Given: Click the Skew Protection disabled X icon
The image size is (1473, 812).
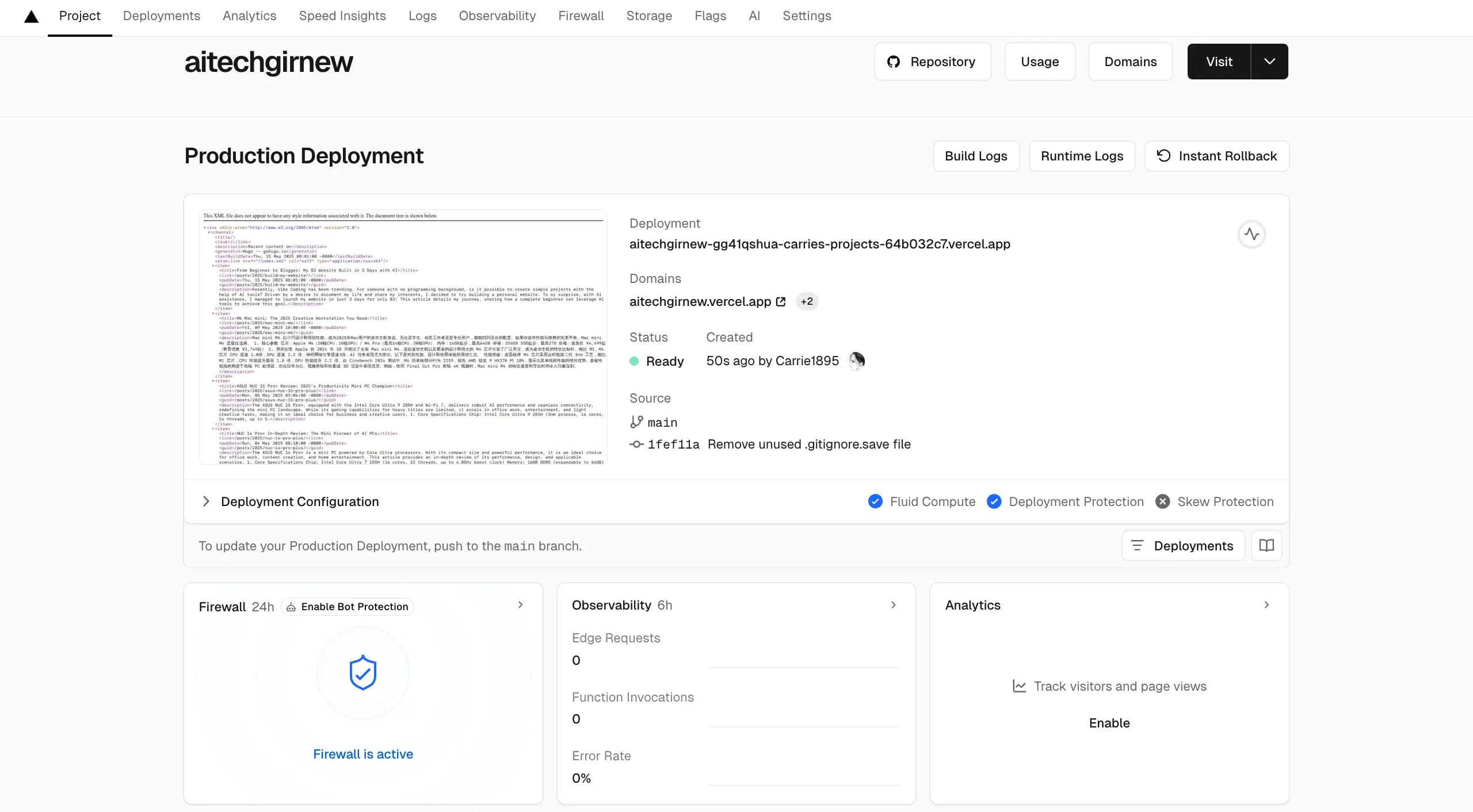Looking at the screenshot, I should (1162, 501).
